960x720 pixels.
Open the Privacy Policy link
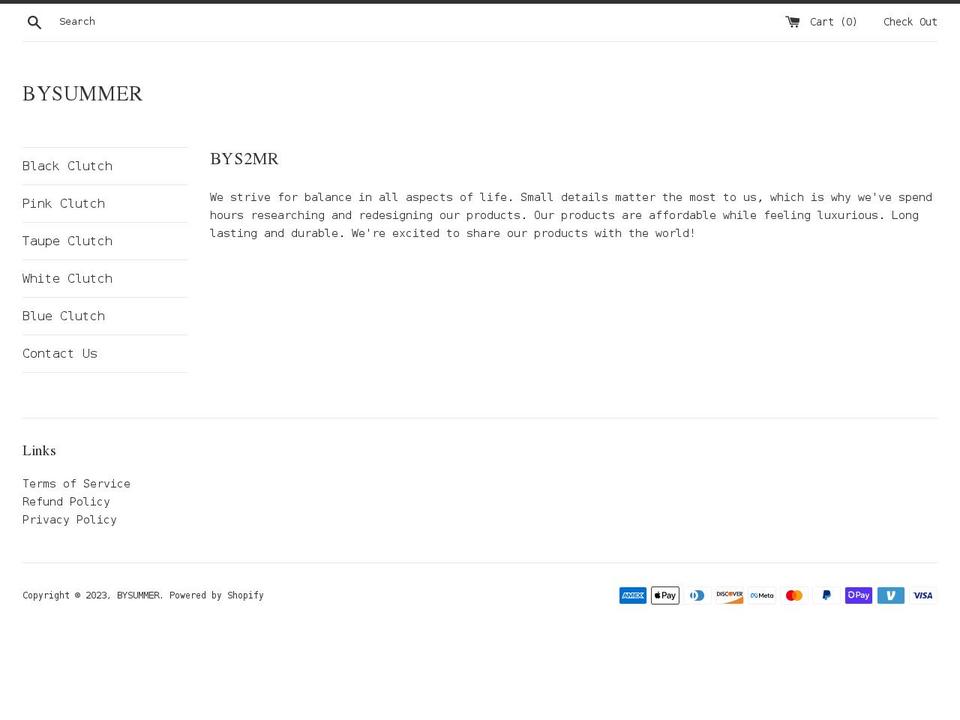coord(70,520)
